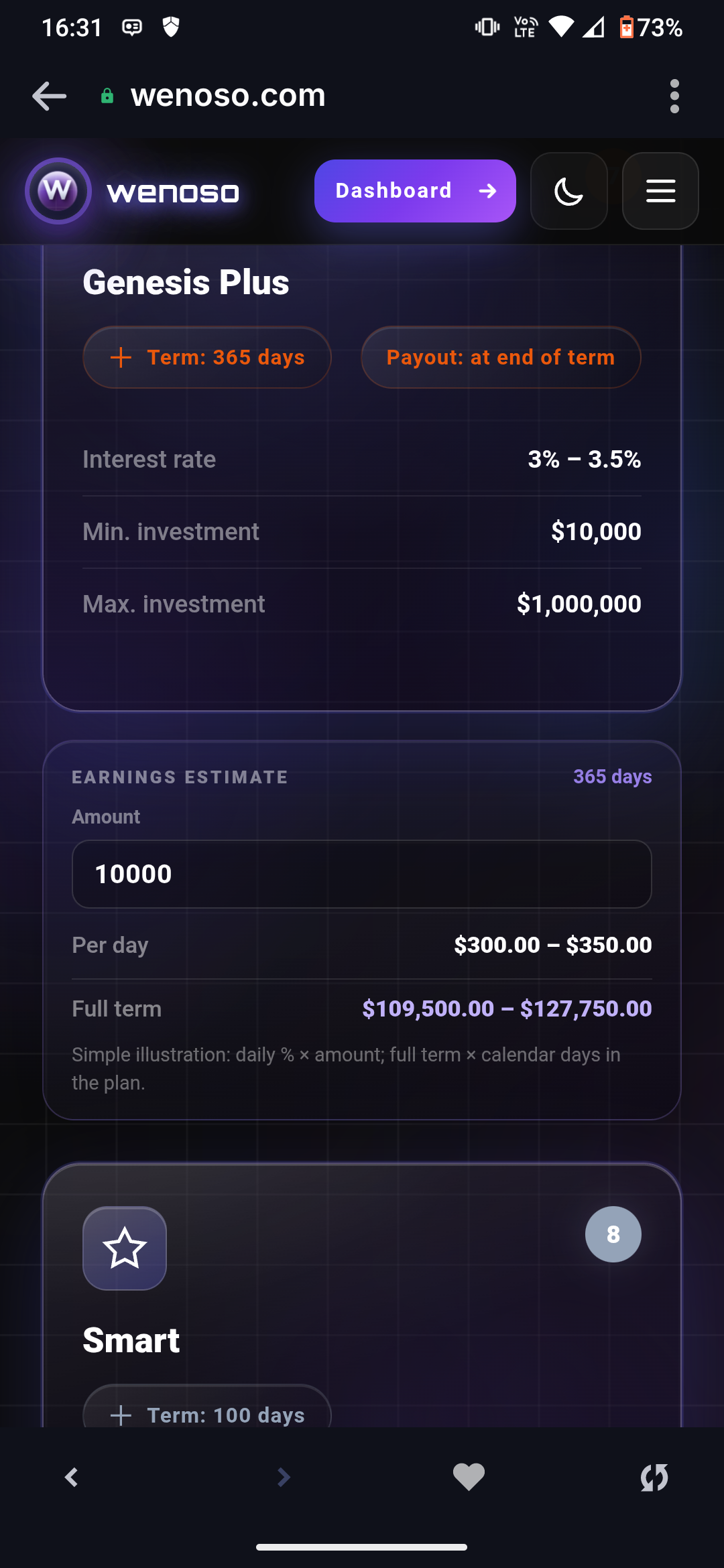This screenshot has width=724, height=1568.
Task: Select the wenoso.com address bar
Action: [x=228, y=96]
